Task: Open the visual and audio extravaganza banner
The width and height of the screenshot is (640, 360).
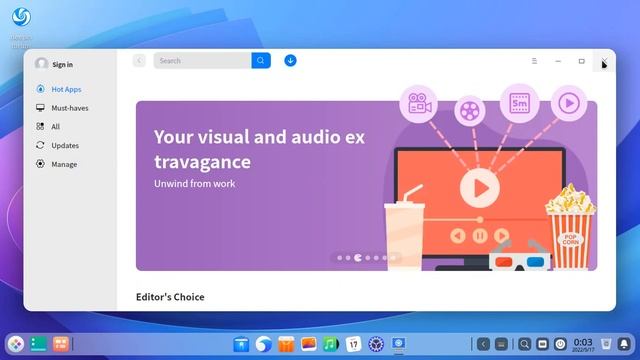Action: [x=366, y=186]
